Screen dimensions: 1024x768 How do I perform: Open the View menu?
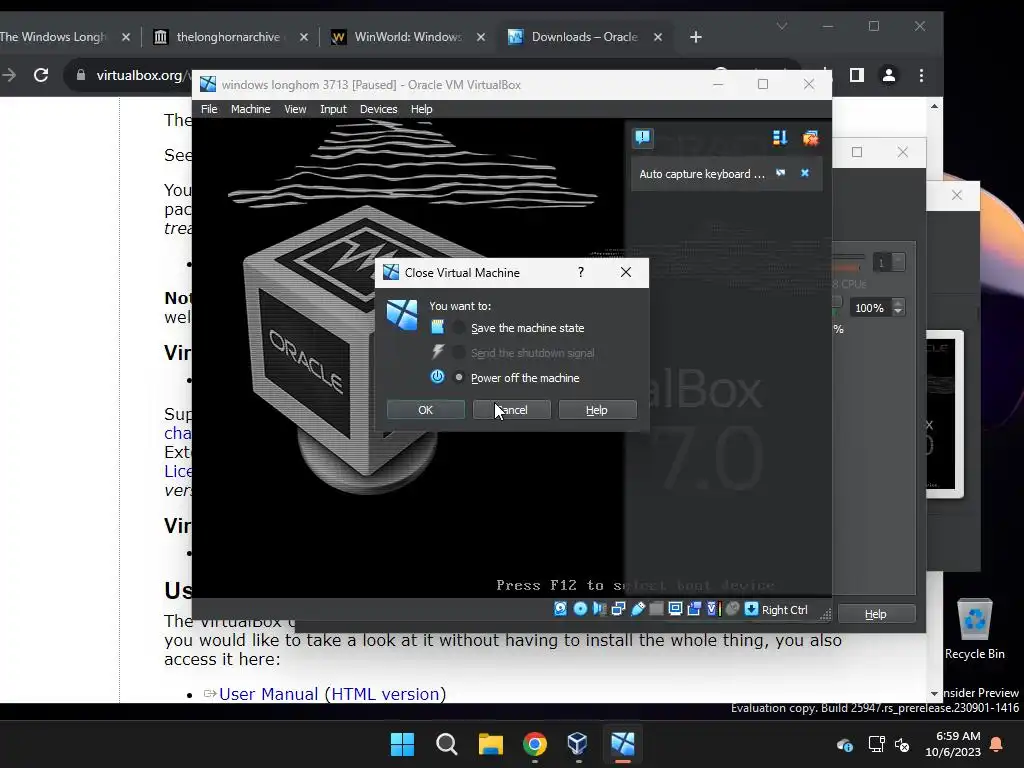point(295,109)
